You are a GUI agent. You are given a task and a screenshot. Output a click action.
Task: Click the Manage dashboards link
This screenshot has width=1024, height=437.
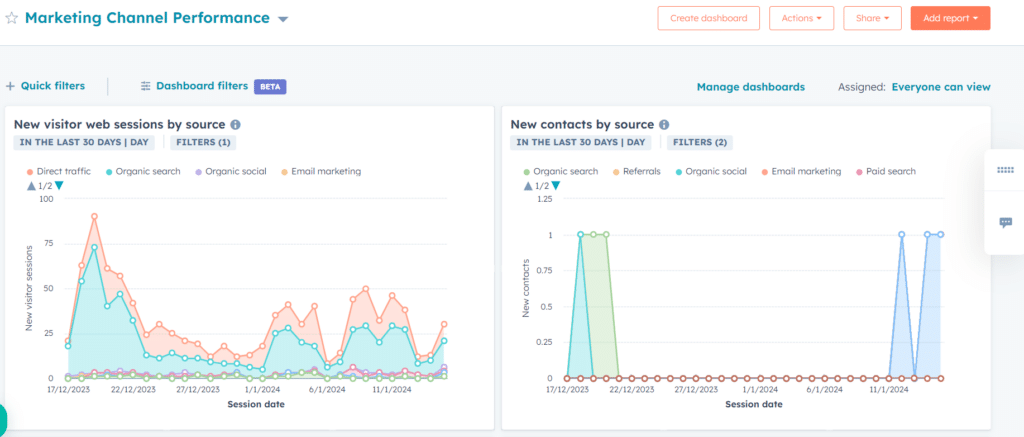pos(750,87)
